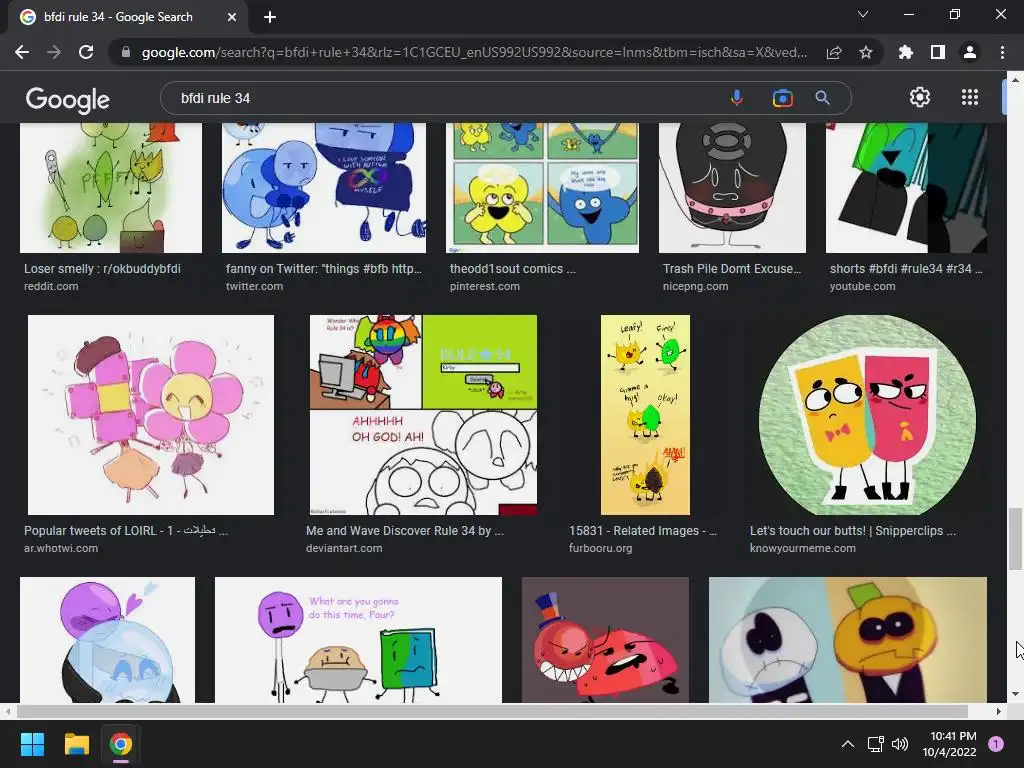Viewport: 1024px width, 768px height.
Task: Open the Chrome profile avatar
Action: tap(970, 52)
